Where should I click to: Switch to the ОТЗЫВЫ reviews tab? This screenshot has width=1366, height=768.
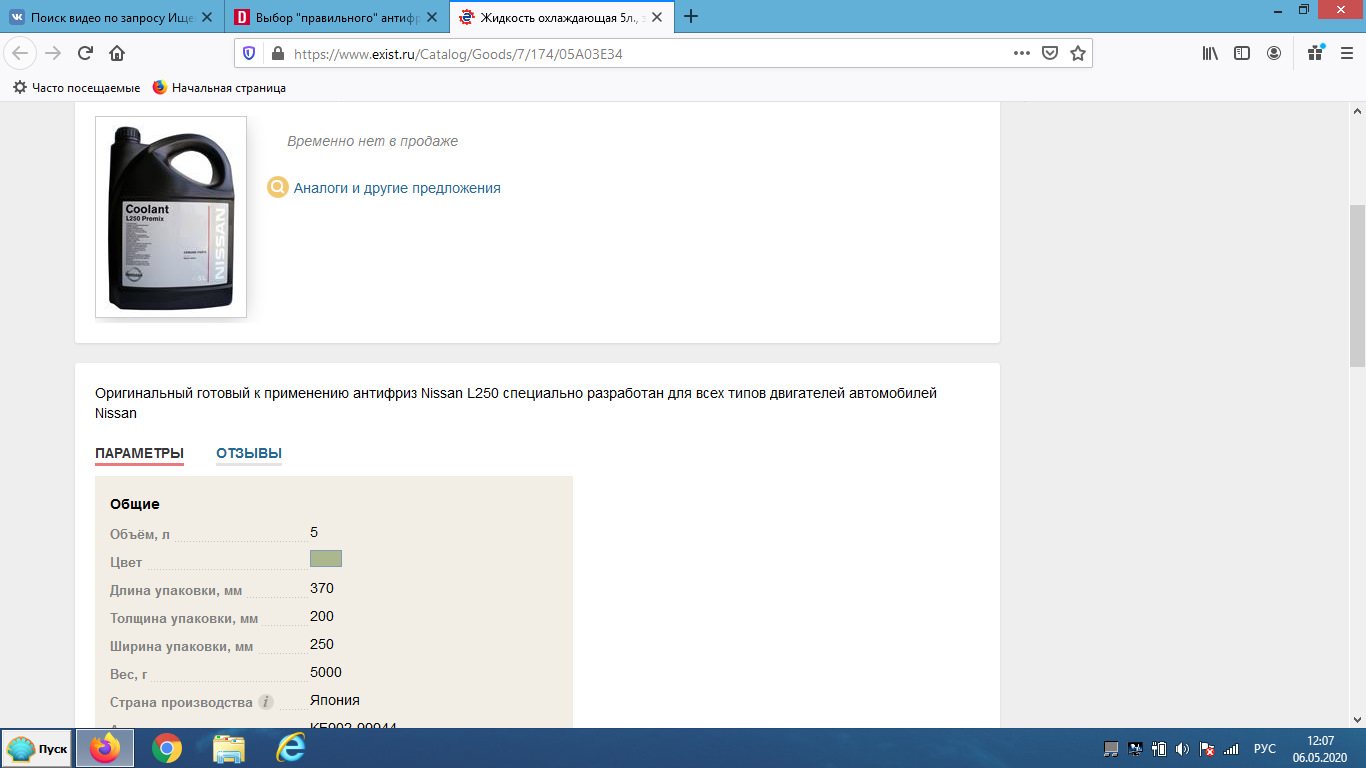[249, 453]
